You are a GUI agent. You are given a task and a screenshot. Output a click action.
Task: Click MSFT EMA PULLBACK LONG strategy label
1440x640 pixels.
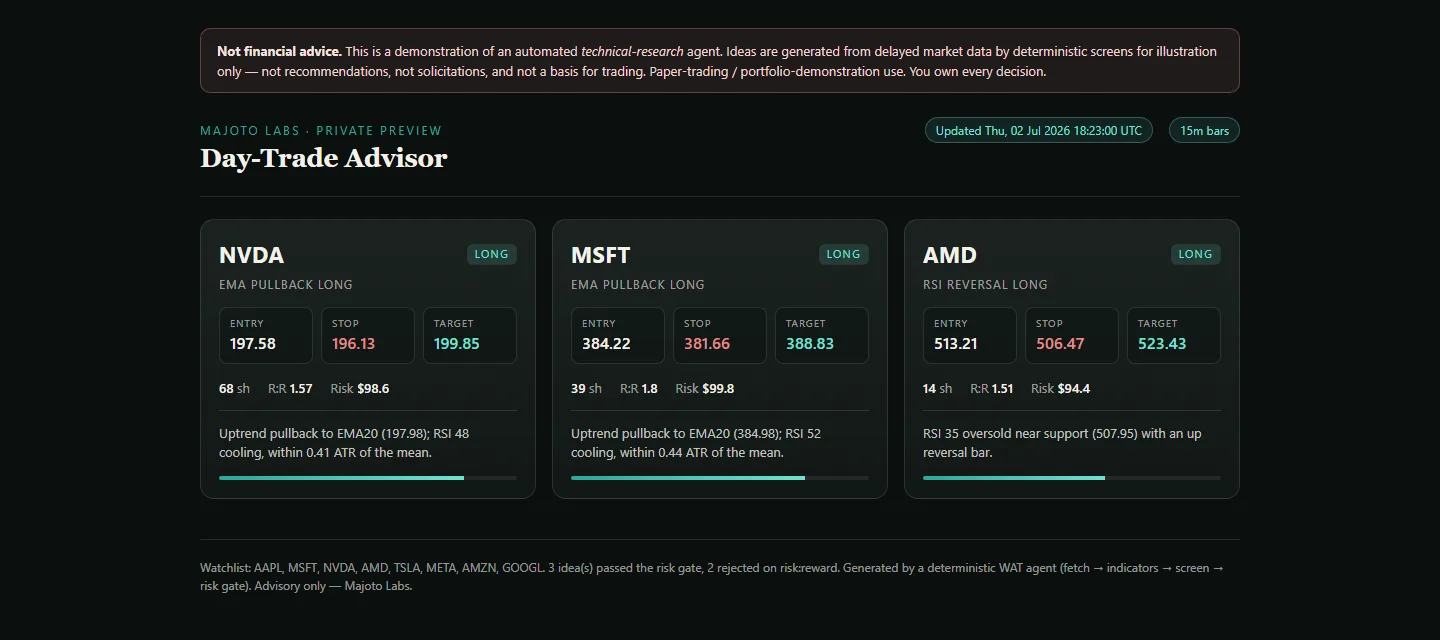point(638,285)
